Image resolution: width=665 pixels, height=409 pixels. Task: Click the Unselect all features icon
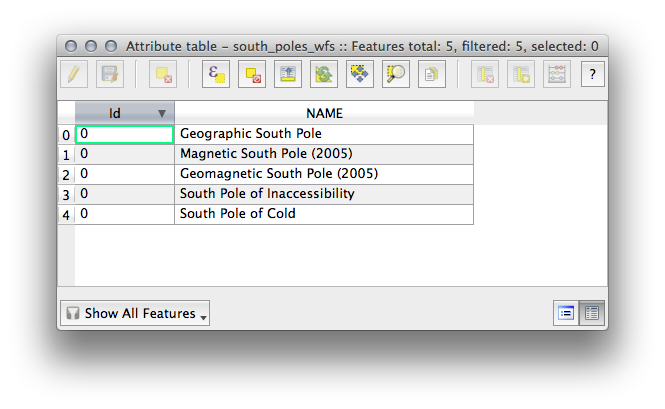click(x=251, y=74)
